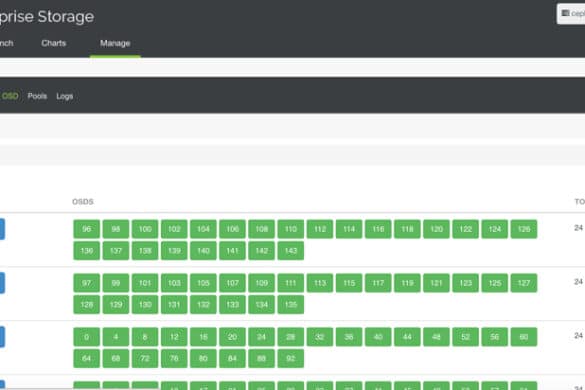Click OSD 110 badge
Viewport: 585px width, 390px height.
(x=291, y=229)
